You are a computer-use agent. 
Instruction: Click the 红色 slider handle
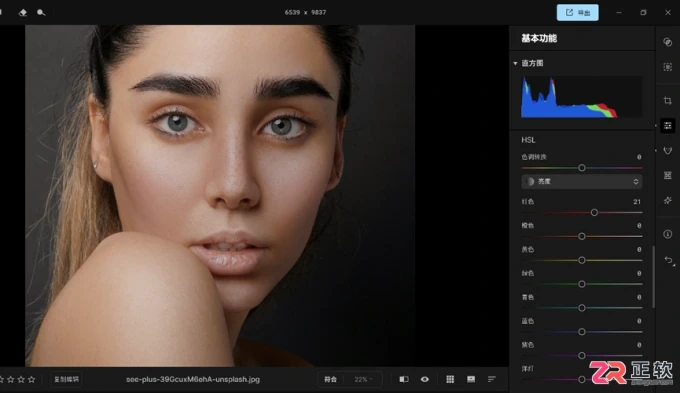click(594, 213)
